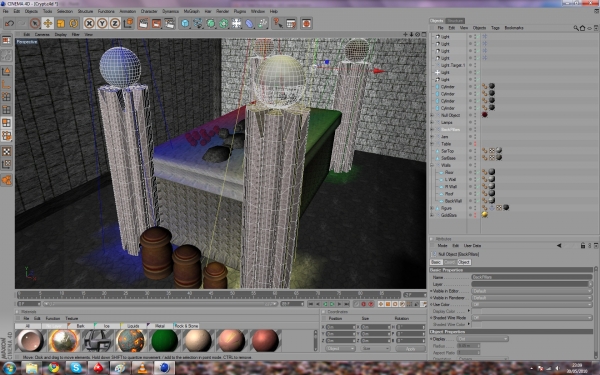This screenshot has height=375, width=600.
Task: Select the green material swatch
Action: click(x=165, y=340)
